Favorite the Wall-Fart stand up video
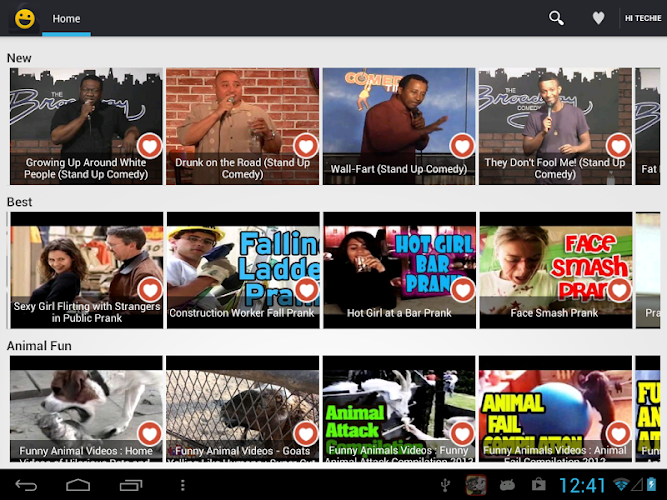Image resolution: width=667 pixels, height=500 pixels. [x=462, y=146]
